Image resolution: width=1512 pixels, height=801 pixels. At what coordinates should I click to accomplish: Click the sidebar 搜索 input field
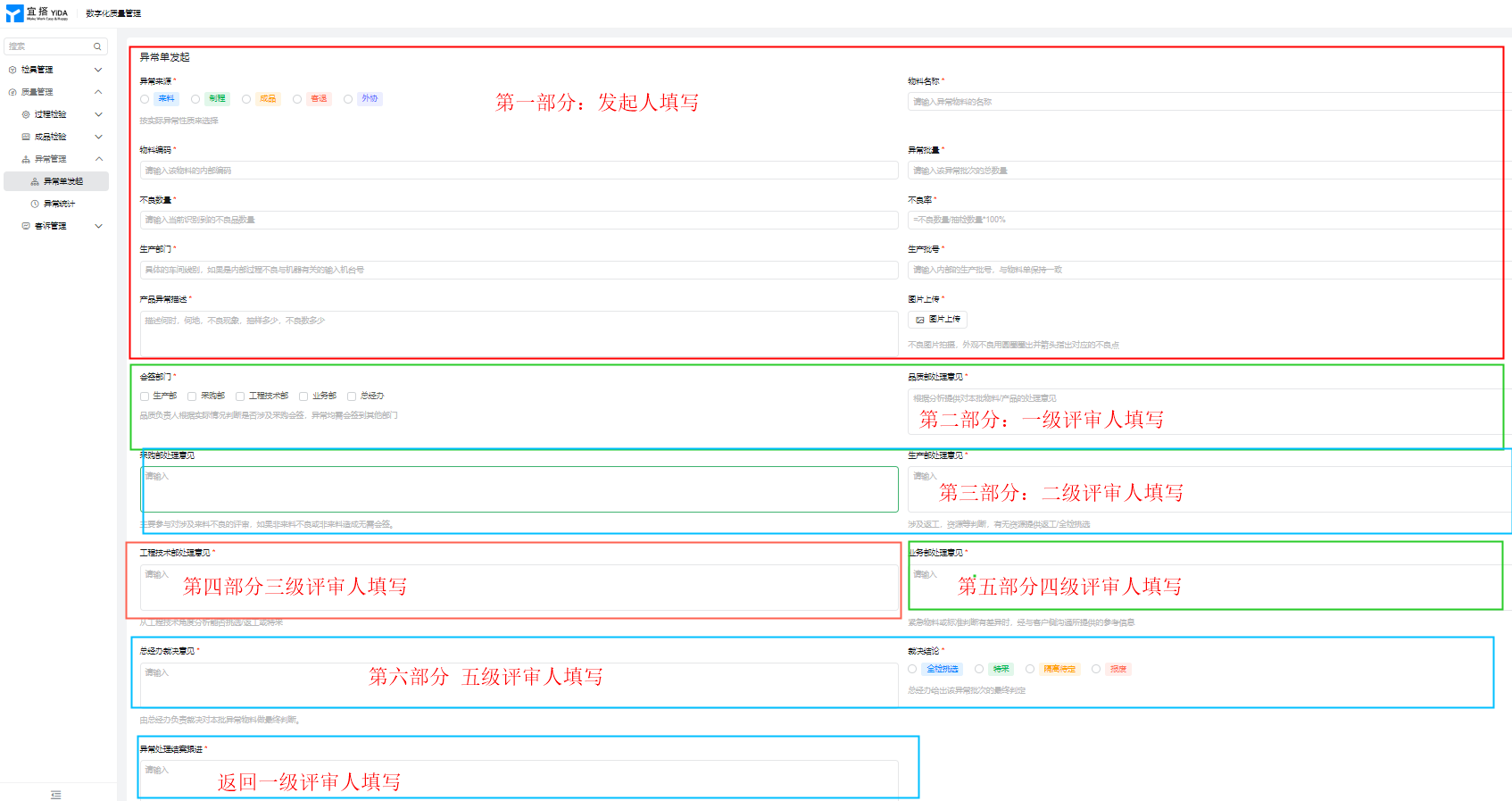[x=55, y=46]
